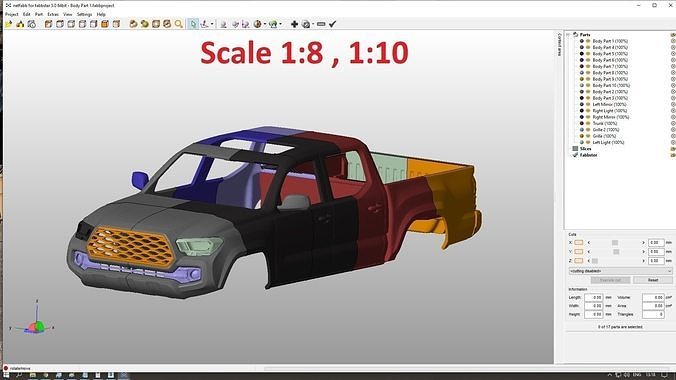Select the blue arrow selection tool
This screenshot has height=380, width=676.
pos(193,24)
